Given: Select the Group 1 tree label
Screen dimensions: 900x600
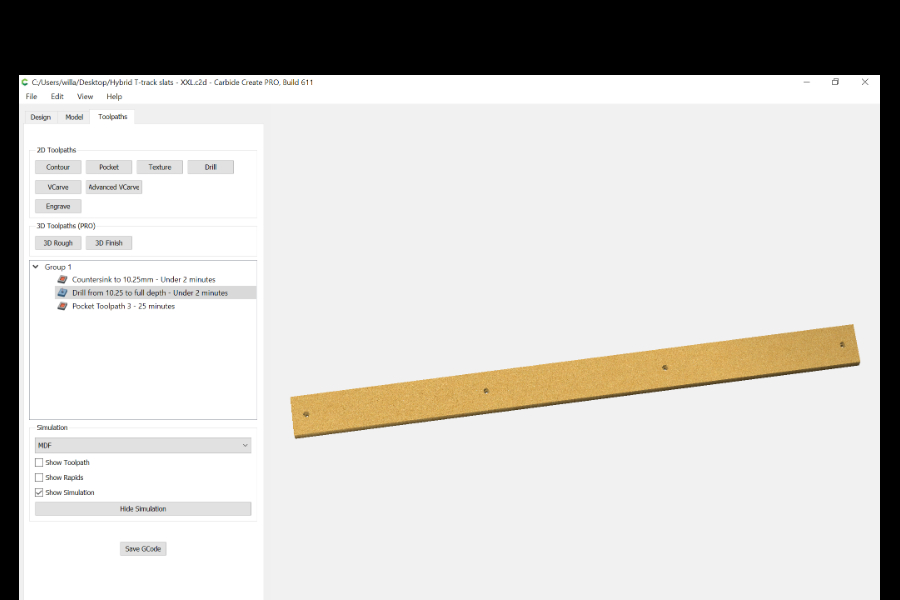Looking at the screenshot, I should coord(58,267).
